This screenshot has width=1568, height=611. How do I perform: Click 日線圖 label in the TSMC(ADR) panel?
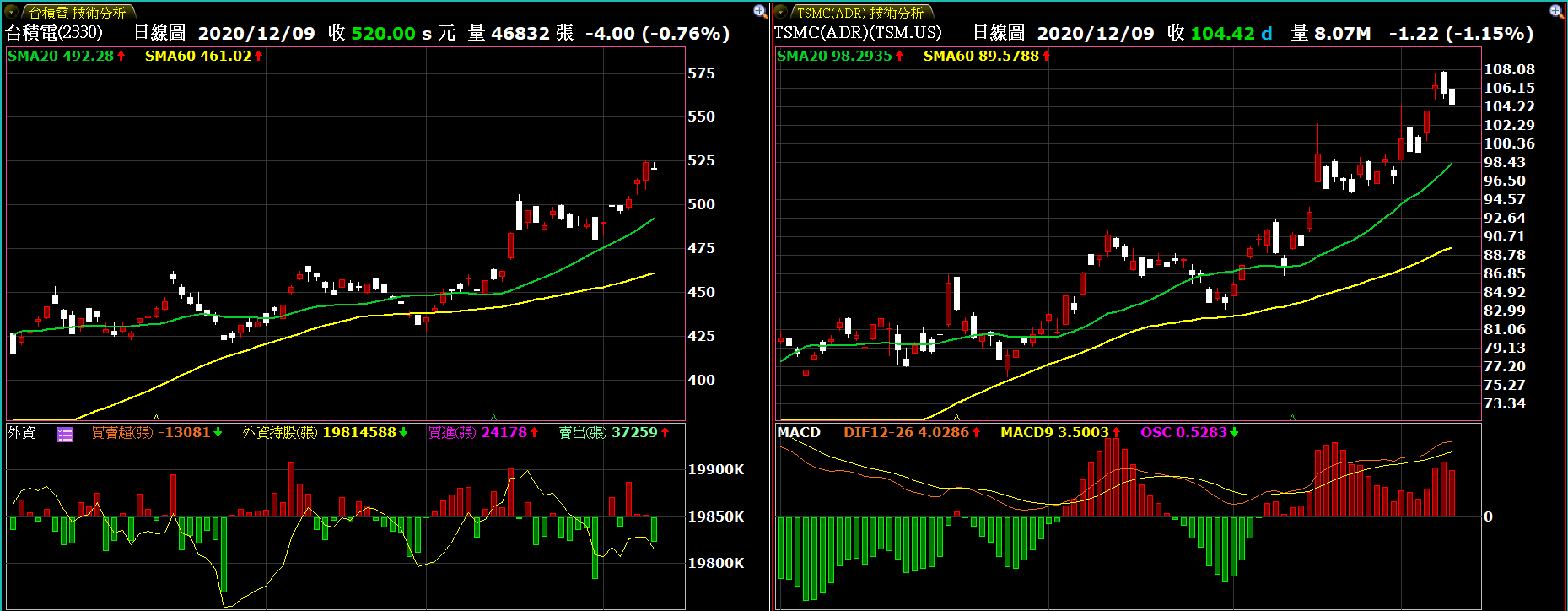click(999, 33)
